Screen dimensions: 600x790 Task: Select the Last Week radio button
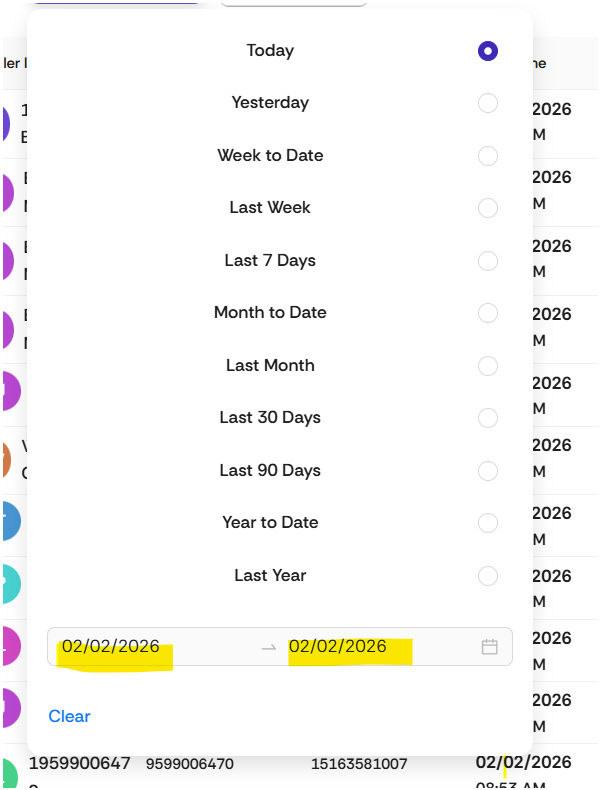pos(488,208)
